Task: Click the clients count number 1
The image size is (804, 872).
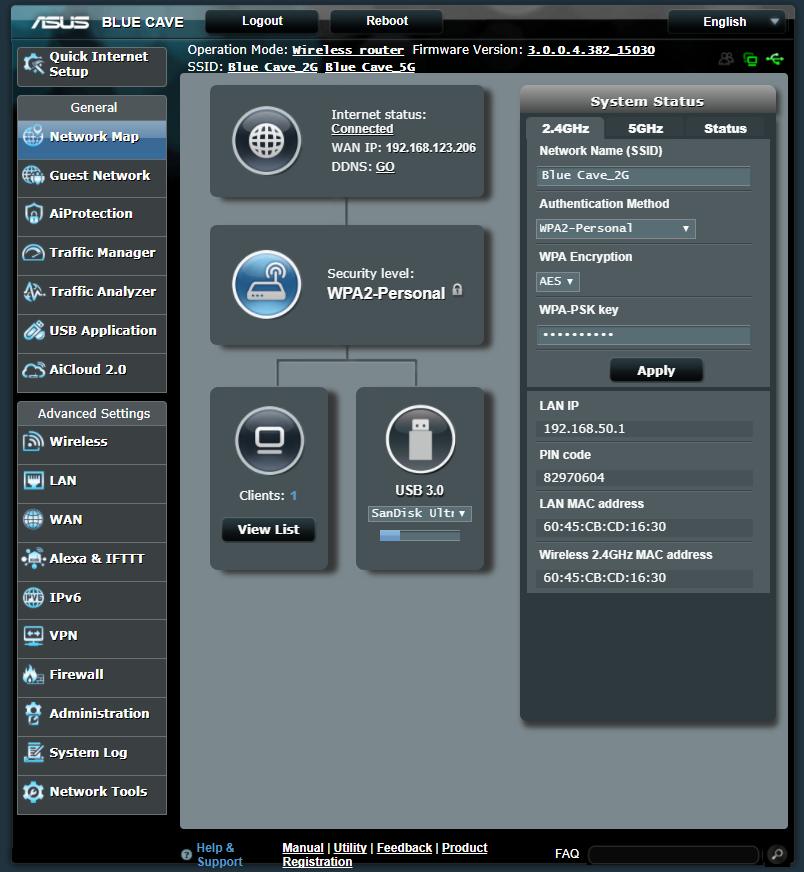Action: click(293, 496)
